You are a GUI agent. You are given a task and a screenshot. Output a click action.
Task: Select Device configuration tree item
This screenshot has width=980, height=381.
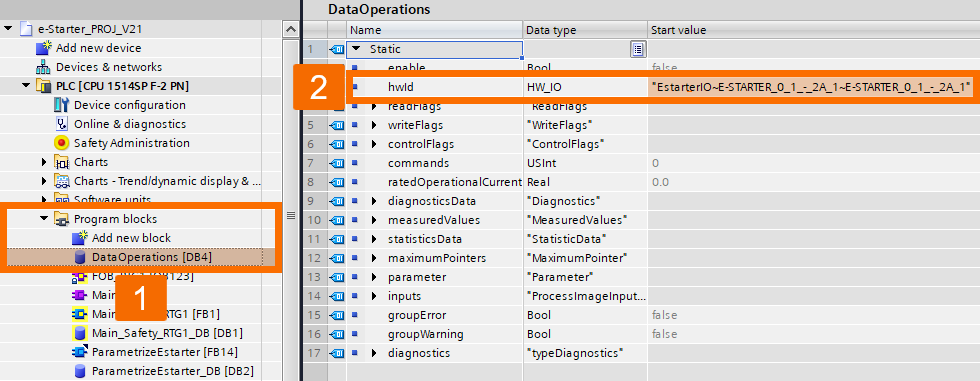click(x=130, y=105)
